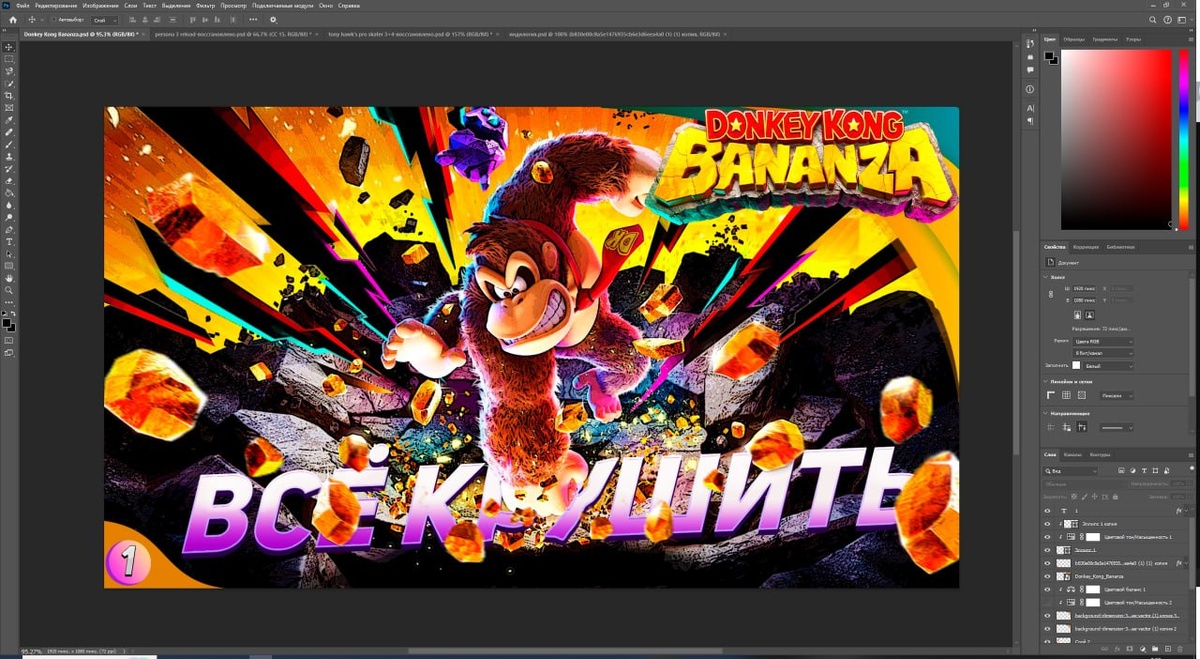Add layer style fx at Layers panel footer
Viewport: 1200px width, 659px height.
pyautogui.click(x=1117, y=649)
